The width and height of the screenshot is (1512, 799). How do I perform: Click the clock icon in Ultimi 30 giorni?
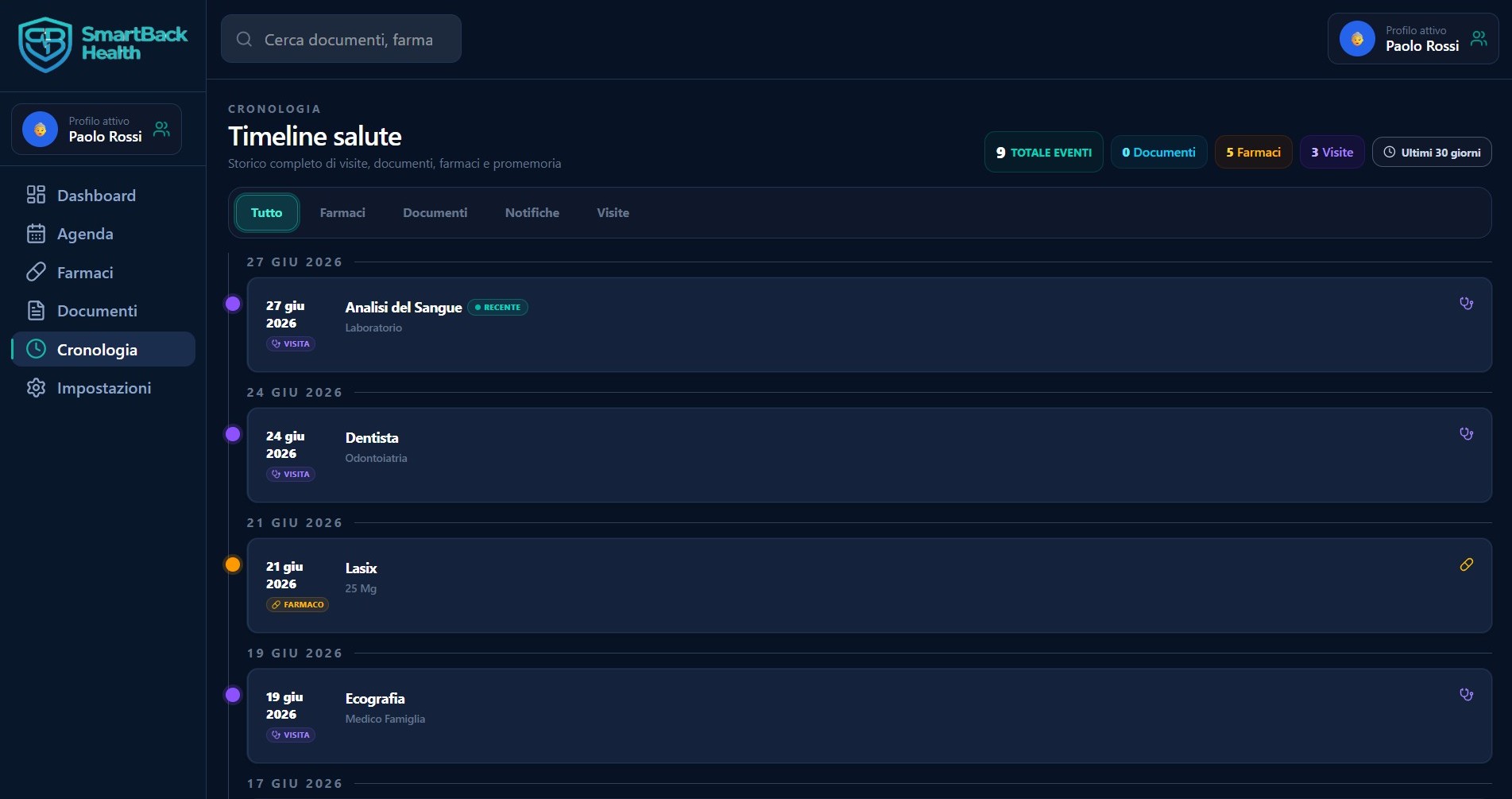(1390, 152)
